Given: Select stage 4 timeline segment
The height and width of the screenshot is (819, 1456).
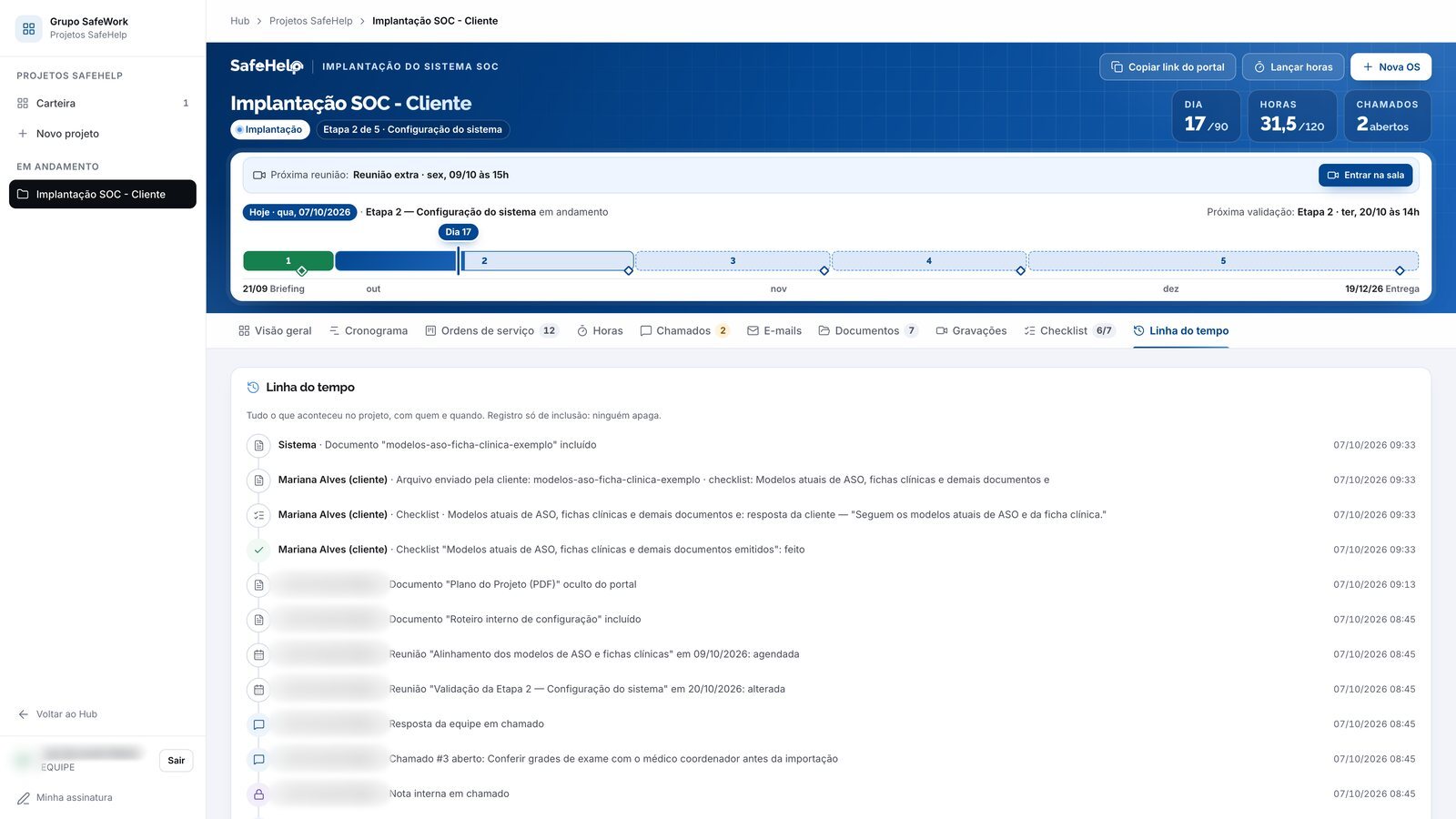Looking at the screenshot, I should coord(929,261).
